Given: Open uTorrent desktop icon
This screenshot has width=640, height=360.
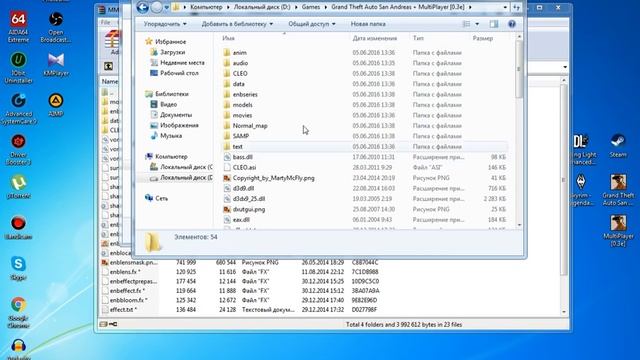Looking at the screenshot, I should [18, 187].
